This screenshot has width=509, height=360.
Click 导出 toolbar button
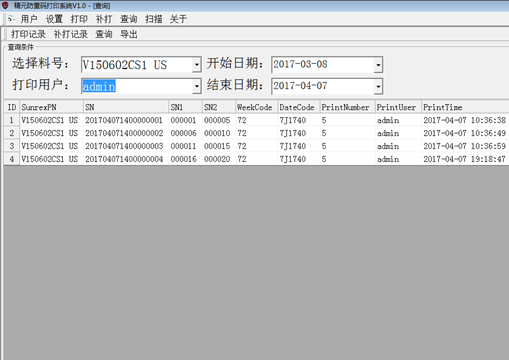tap(129, 34)
